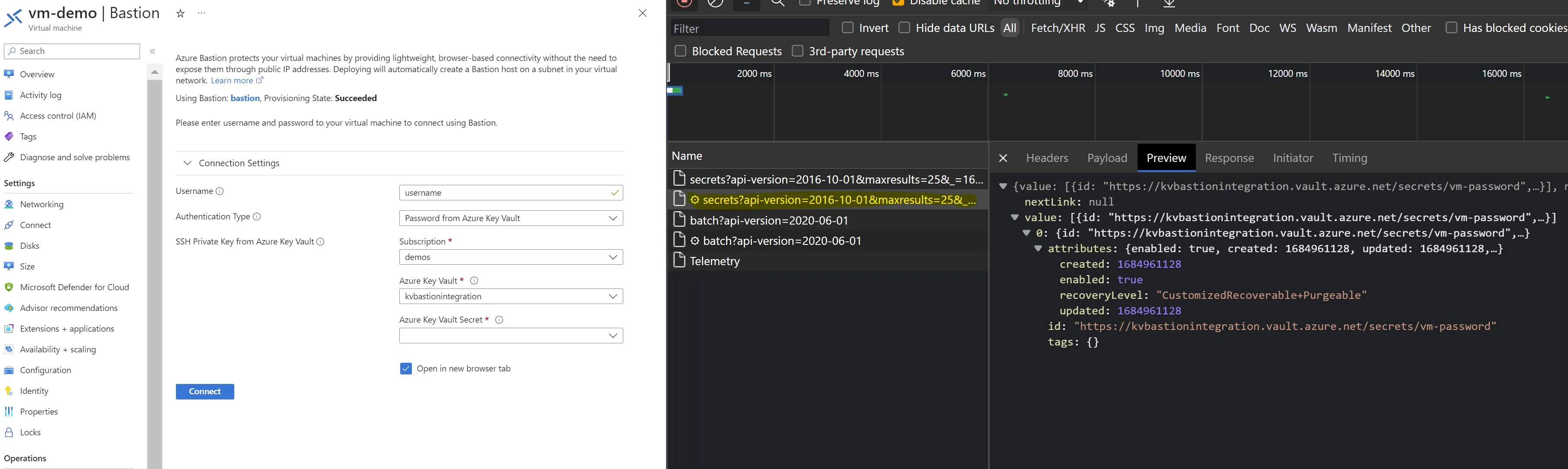This screenshot has height=469, width=1568.
Task: Close the request details panel with X
Action: [x=1003, y=158]
